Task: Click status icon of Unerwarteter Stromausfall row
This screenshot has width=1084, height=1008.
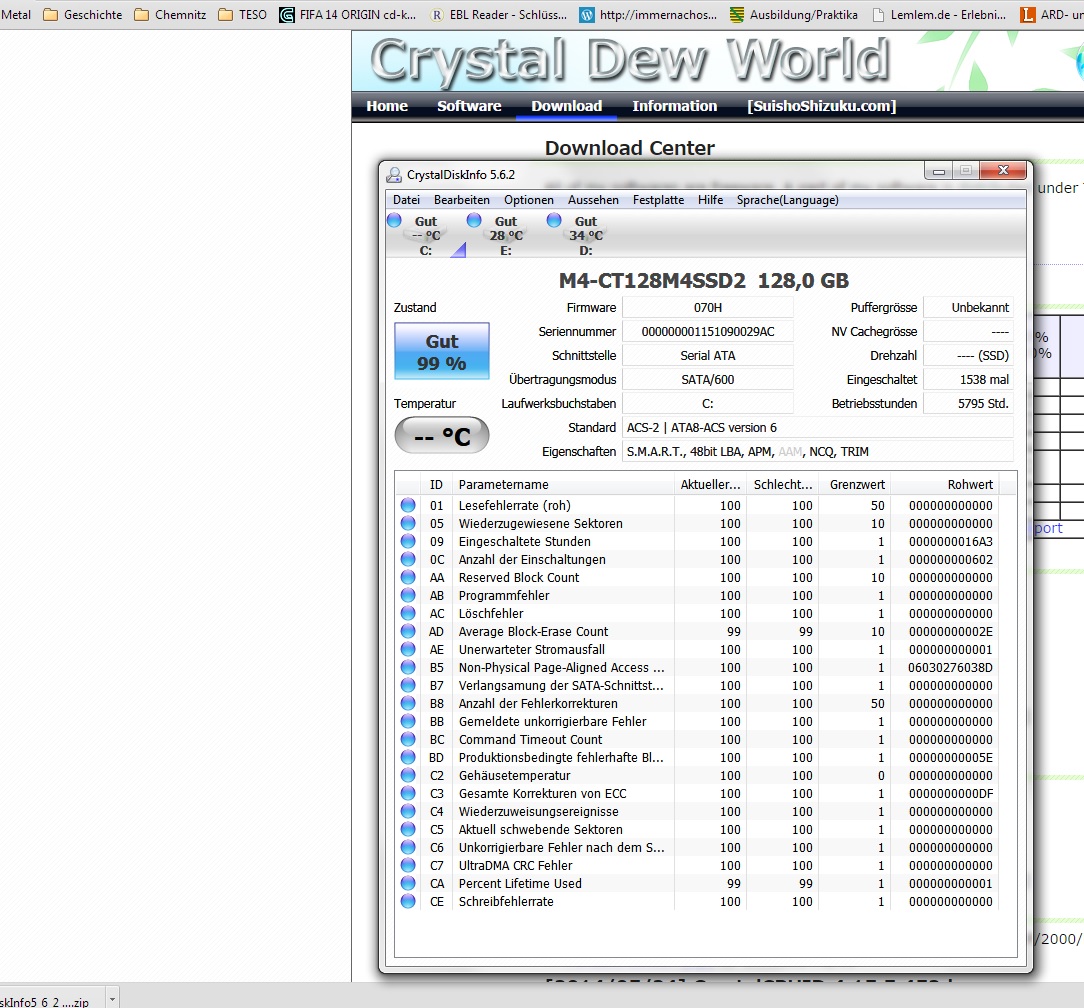Action: pyautogui.click(x=408, y=649)
